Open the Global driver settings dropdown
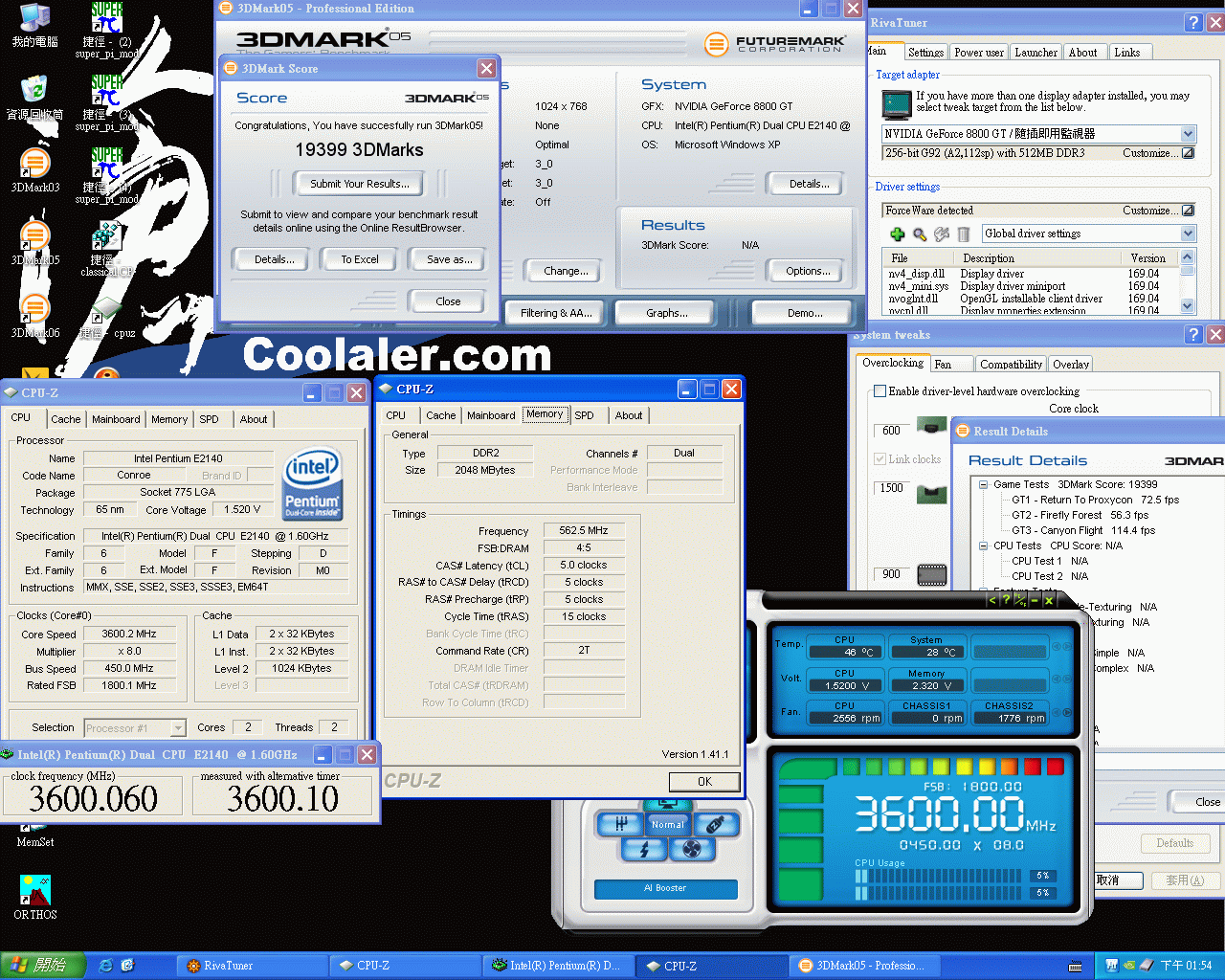Viewport: 1225px width, 980px height. pos(1188,234)
